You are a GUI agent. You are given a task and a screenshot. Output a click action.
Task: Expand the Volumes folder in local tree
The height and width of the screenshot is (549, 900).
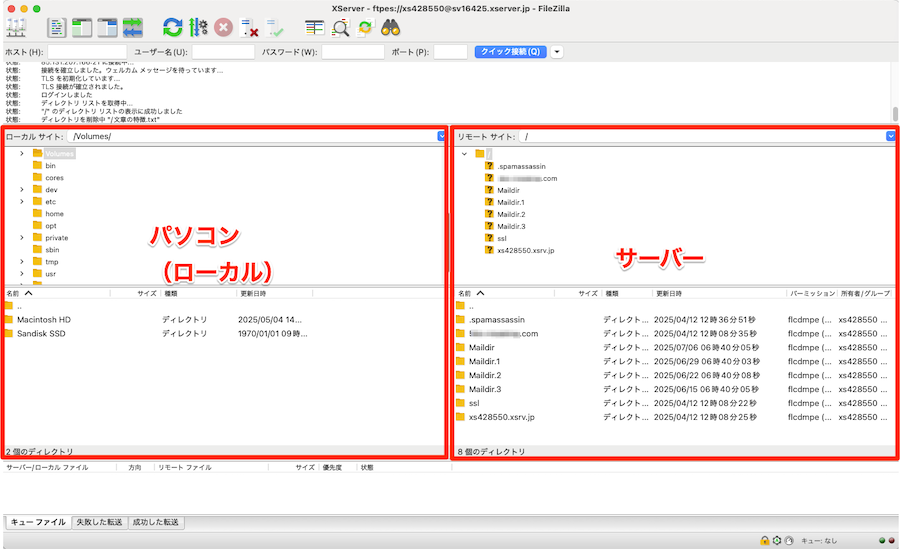point(22,153)
